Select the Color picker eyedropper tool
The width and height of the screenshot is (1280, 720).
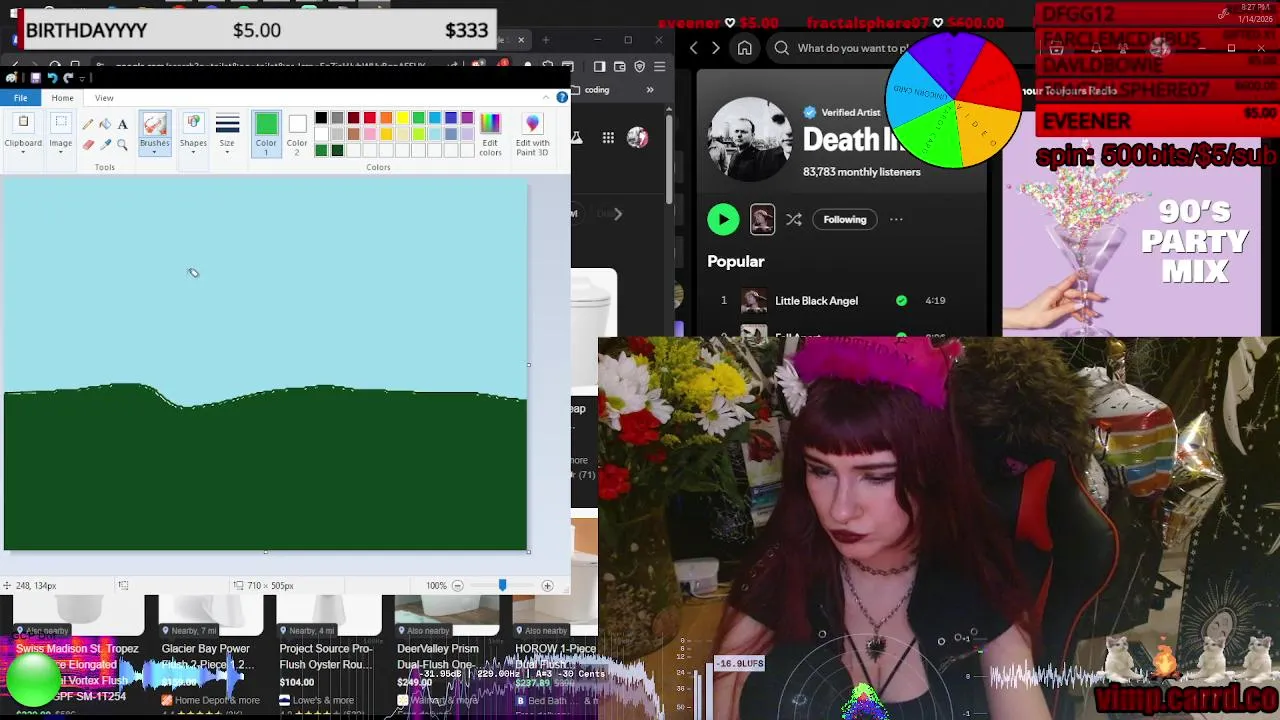[x=105, y=145]
